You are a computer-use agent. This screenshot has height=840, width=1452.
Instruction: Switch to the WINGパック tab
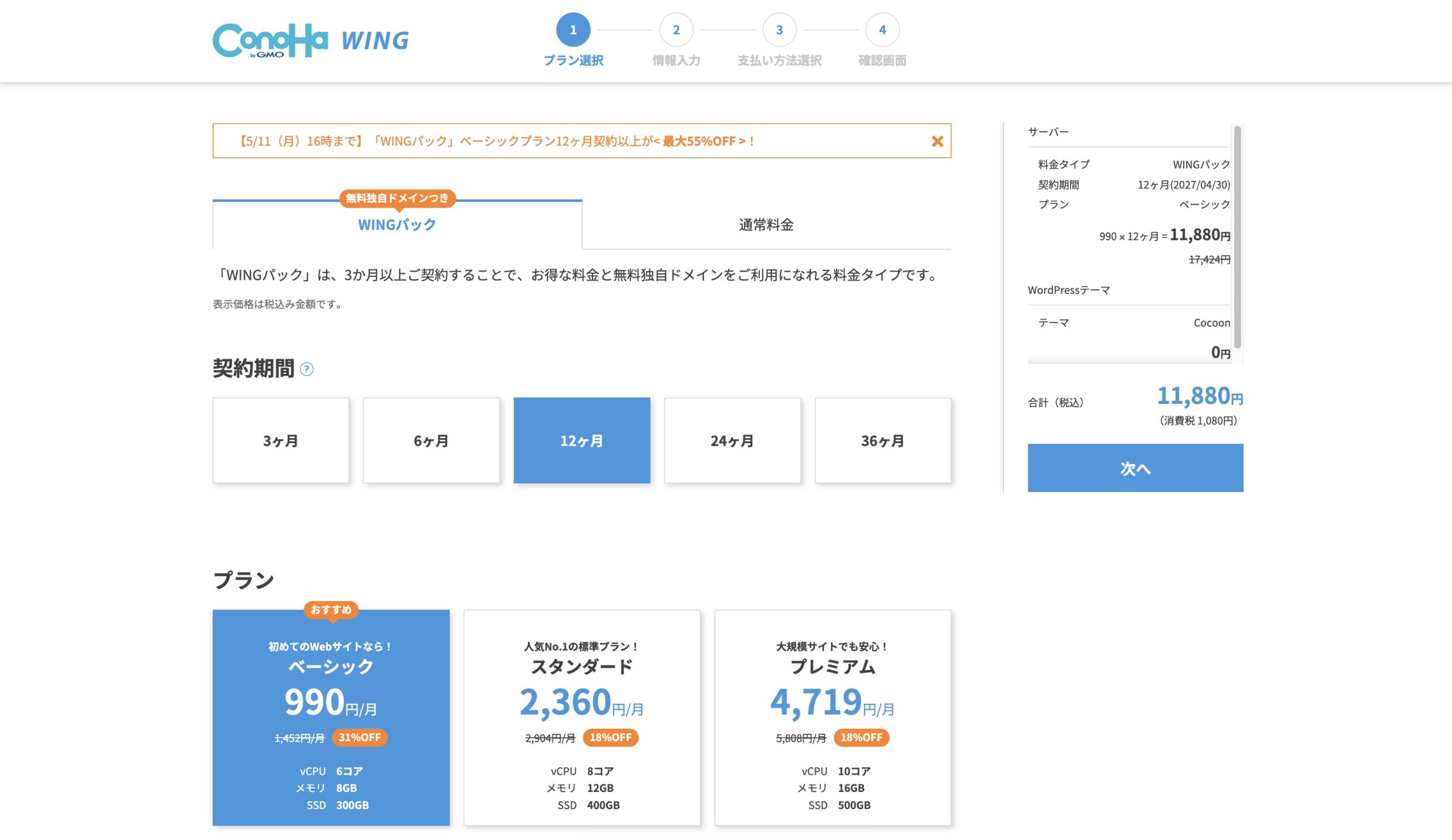tap(397, 225)
